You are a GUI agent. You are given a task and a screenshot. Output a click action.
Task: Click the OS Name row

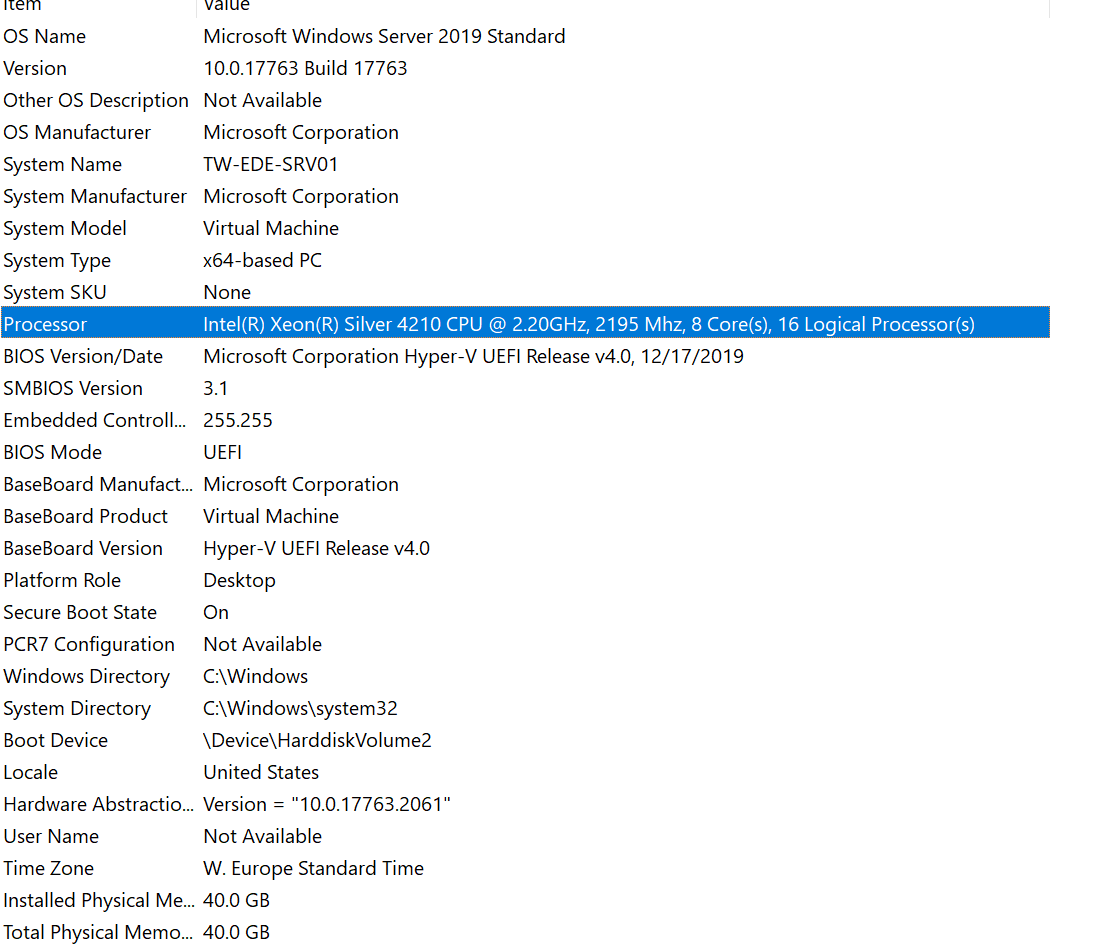coord(45,37)
